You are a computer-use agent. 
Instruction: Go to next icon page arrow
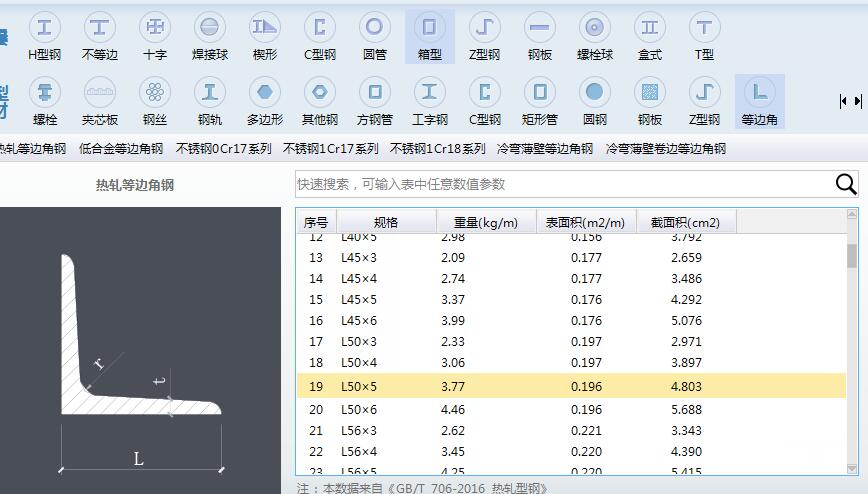pyautogui.click(x=858, y=101)
